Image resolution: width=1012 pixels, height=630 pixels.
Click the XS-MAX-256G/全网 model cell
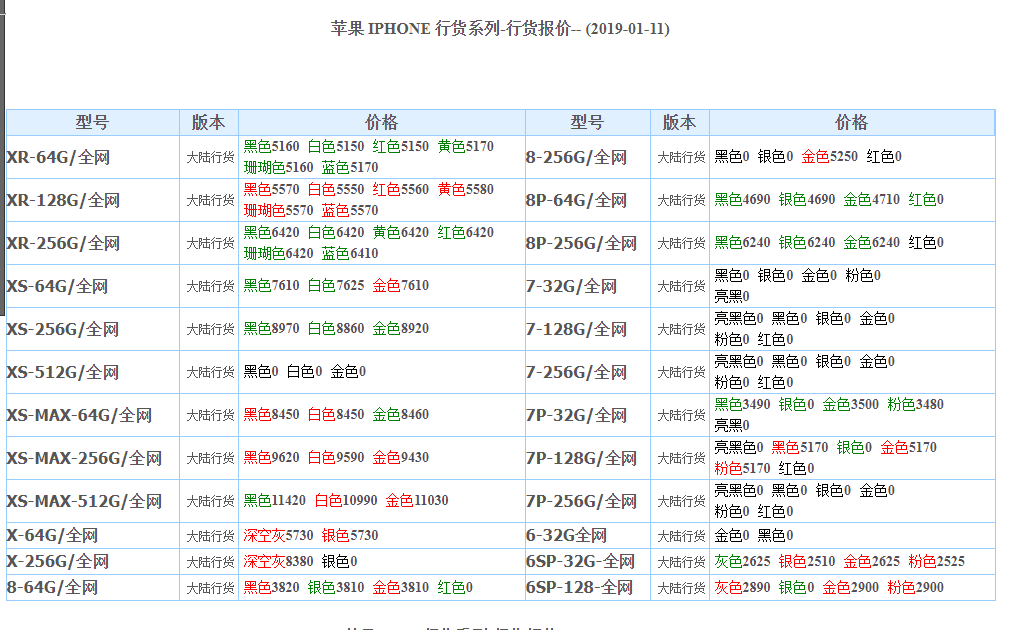pos(93,458)
